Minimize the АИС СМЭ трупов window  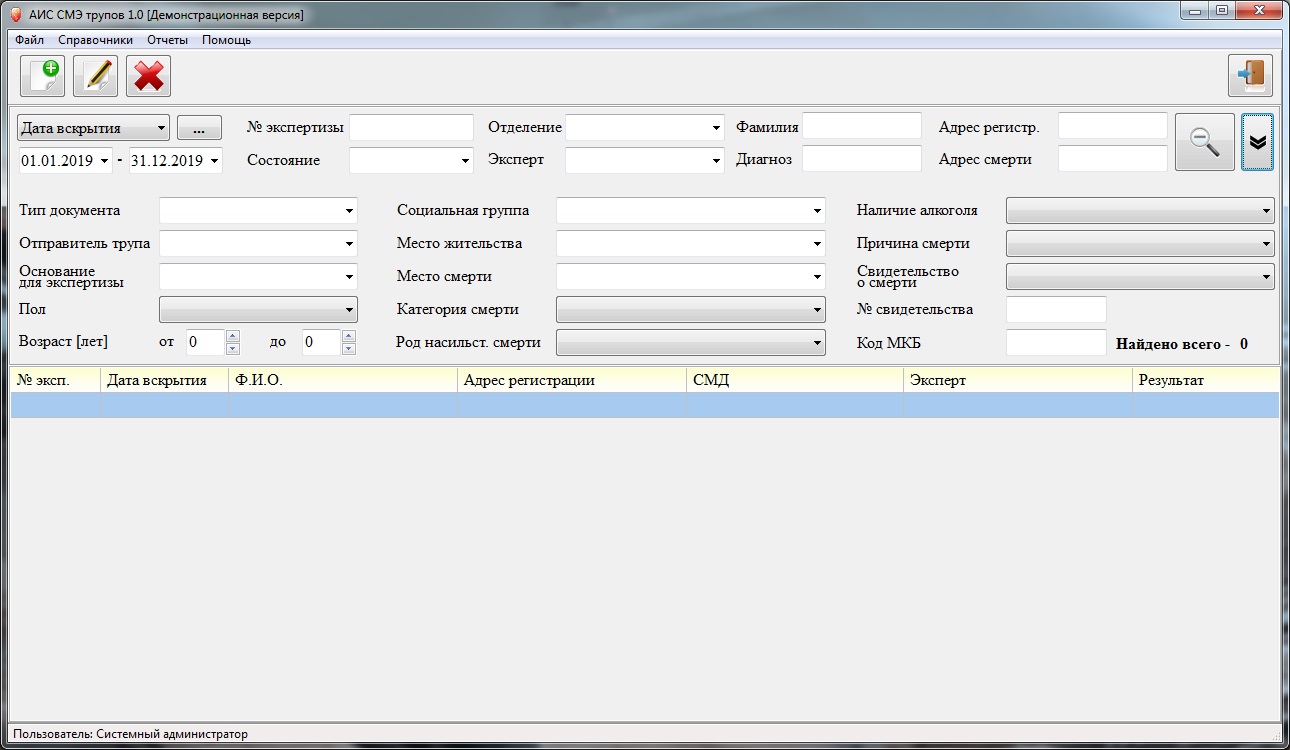pyautogui.click(x=1194, y=11)
